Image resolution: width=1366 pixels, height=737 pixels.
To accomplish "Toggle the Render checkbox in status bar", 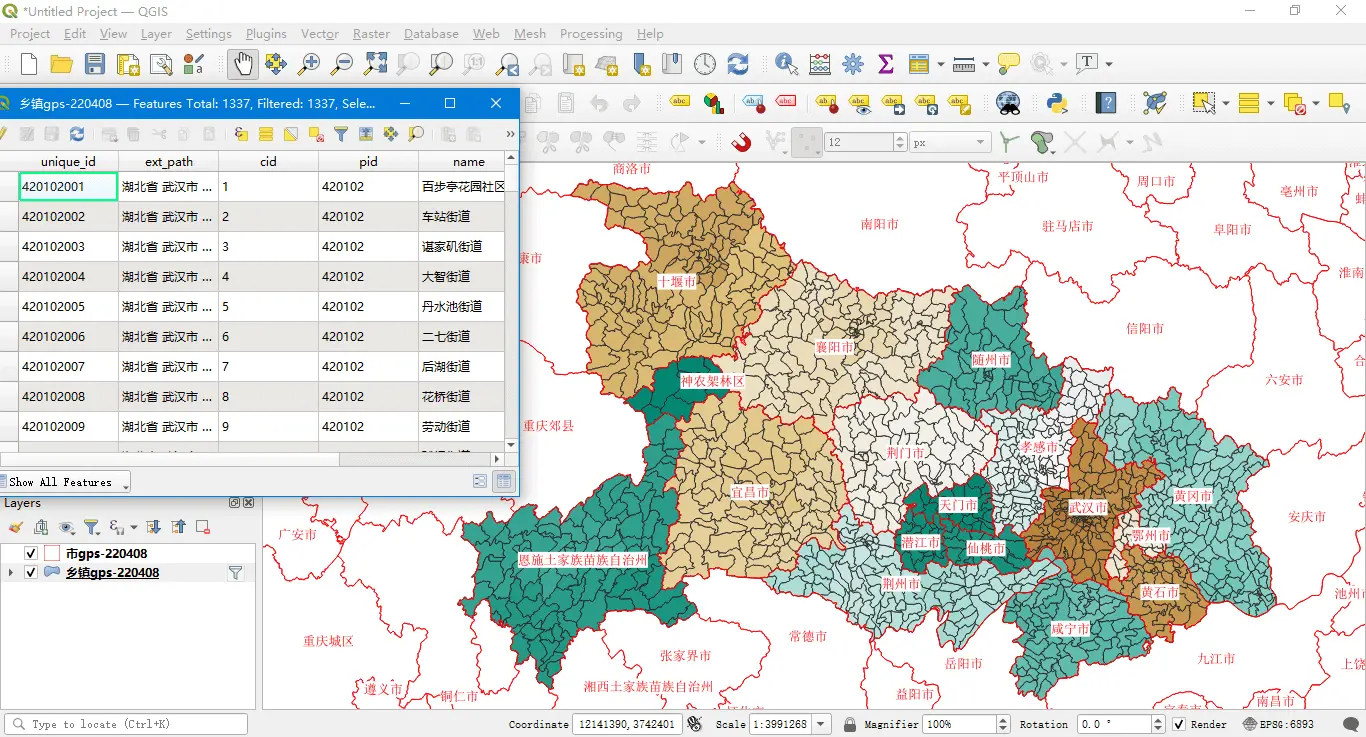I will coord(1179,724).
